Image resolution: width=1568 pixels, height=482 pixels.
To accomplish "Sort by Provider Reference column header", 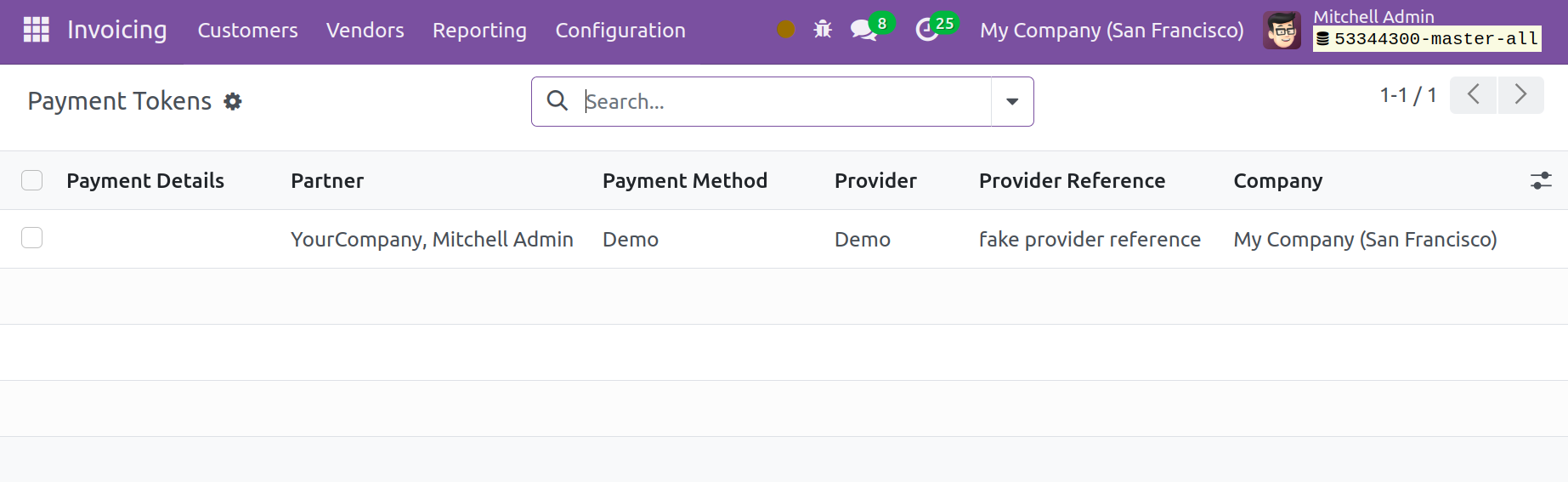I will (1072, 180).
